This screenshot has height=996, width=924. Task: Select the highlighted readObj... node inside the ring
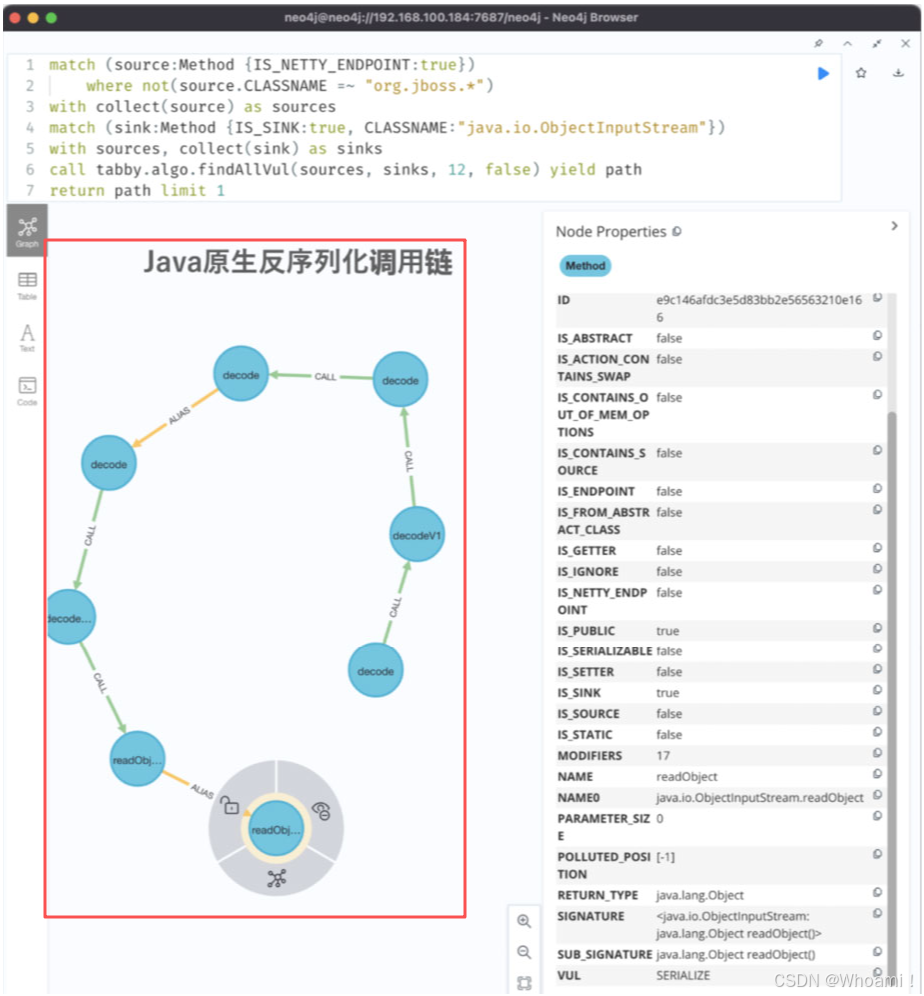pos(276,830)
